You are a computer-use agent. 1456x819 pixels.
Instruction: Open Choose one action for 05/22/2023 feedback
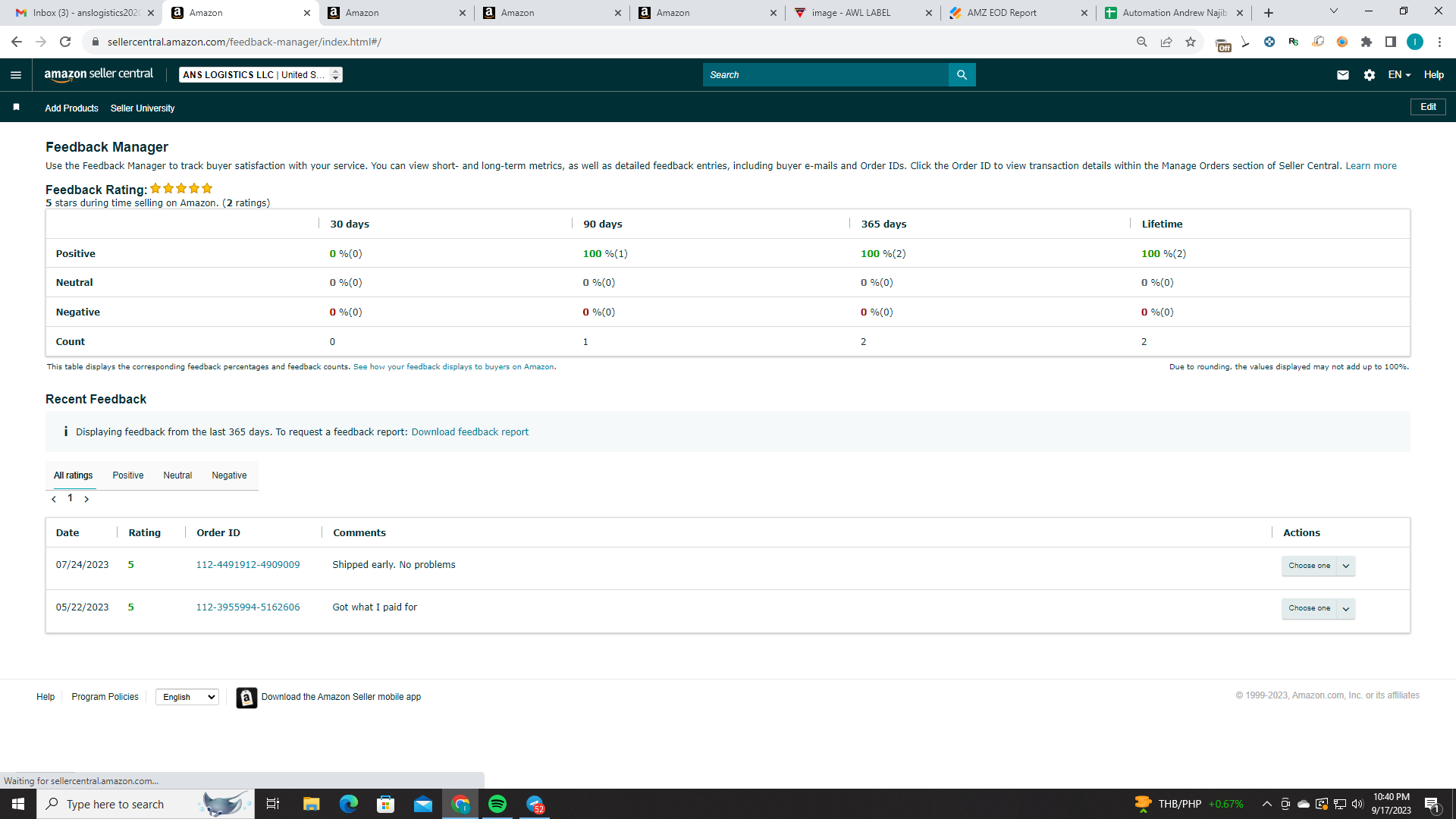point(1318,608)
